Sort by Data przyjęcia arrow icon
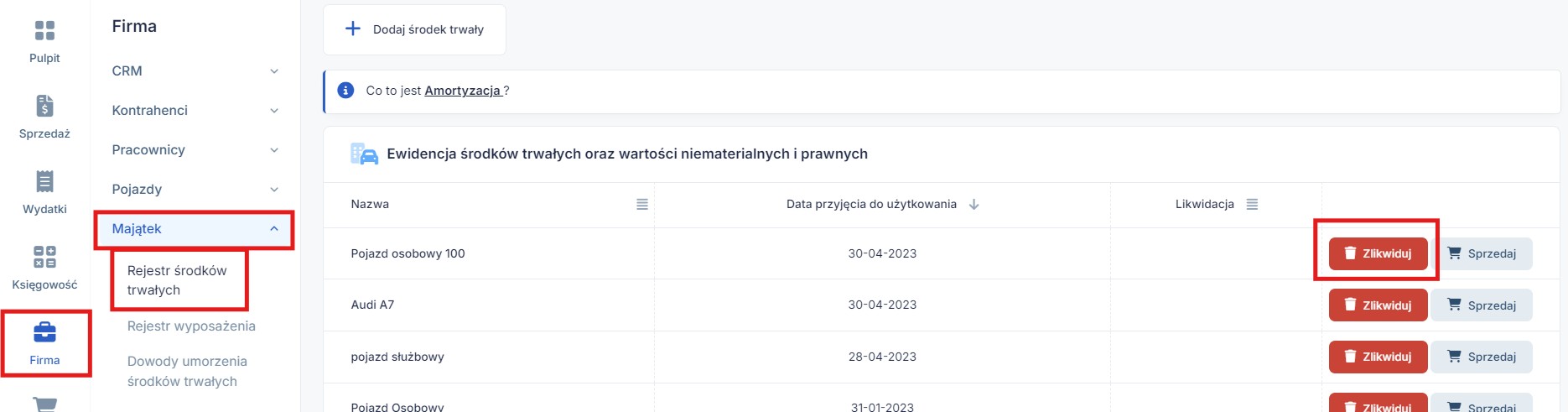Viewport: 1568px width, 412px height. coord(974,205)
